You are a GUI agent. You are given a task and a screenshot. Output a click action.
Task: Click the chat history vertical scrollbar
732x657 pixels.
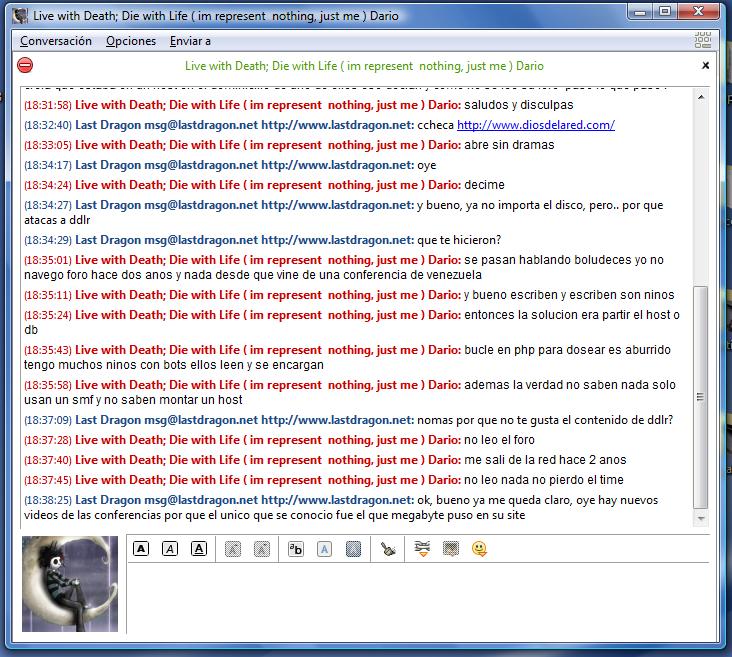click(700, 400)
